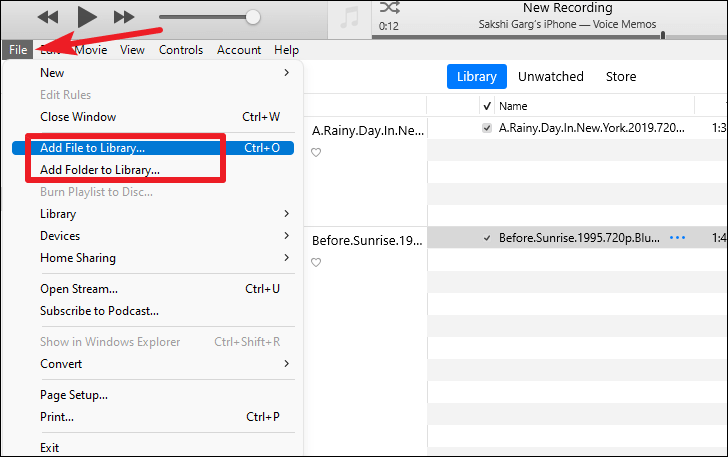Open the View menu

(x=132, y=50)
